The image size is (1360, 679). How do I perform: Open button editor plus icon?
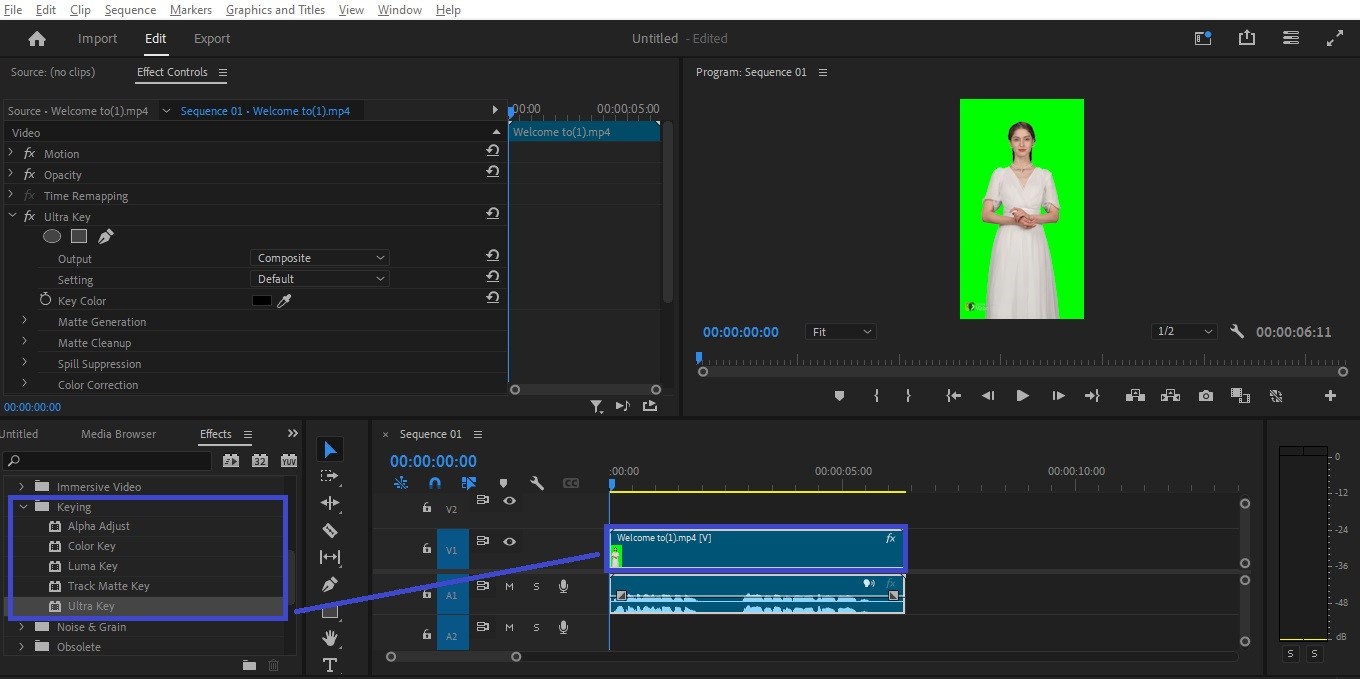coord(1330,396)
